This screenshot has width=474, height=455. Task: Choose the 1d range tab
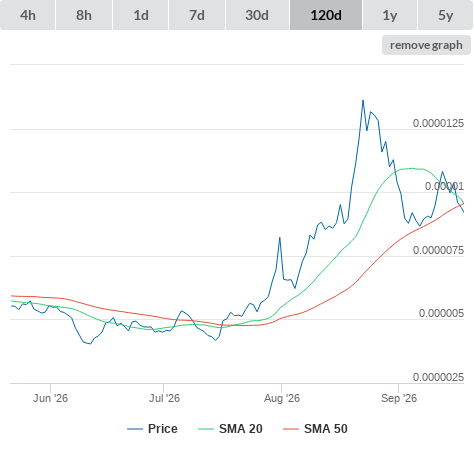click(x=141, y=15)
